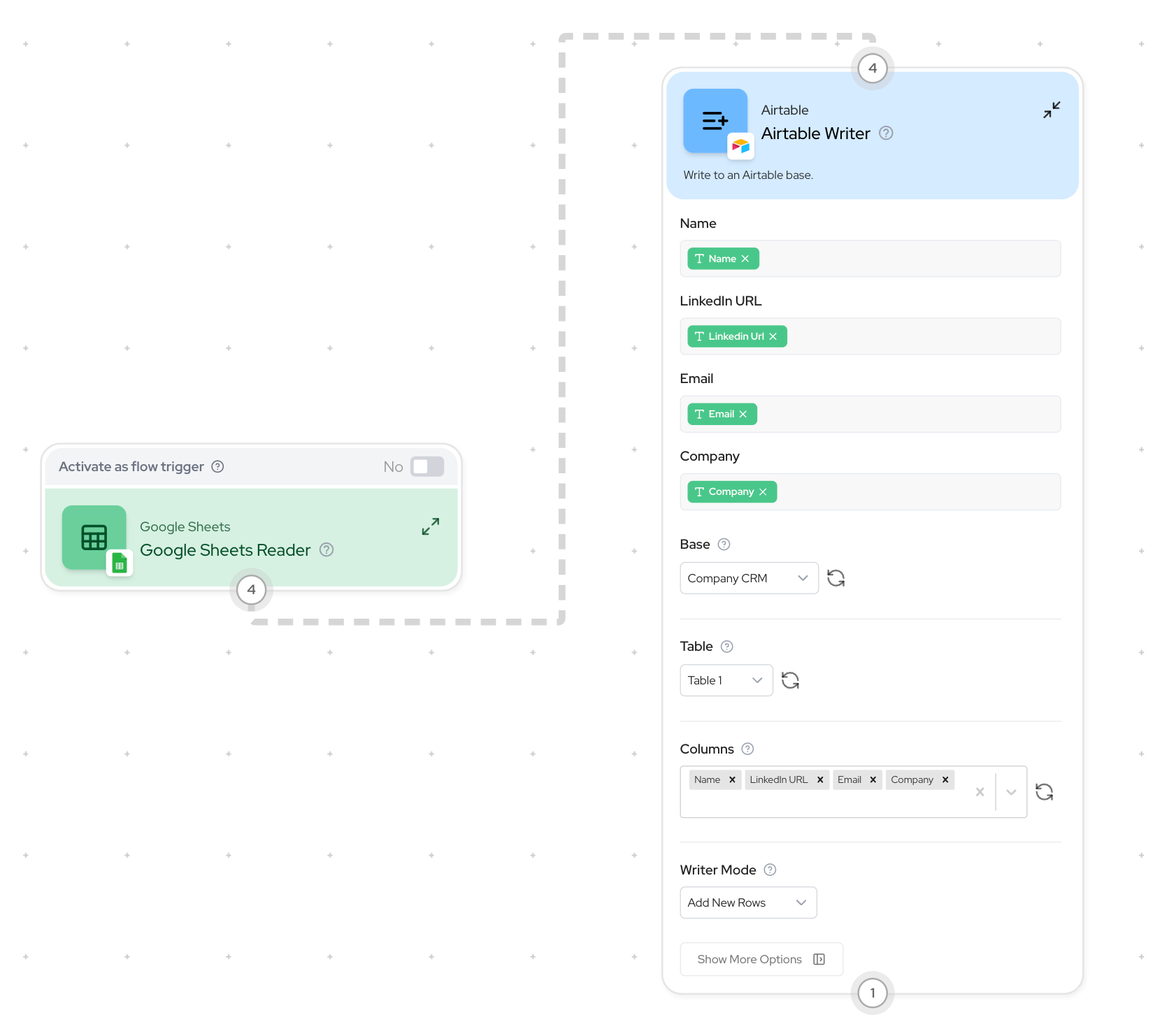
Task: Click the Name input field
Action: coord(870,259)
